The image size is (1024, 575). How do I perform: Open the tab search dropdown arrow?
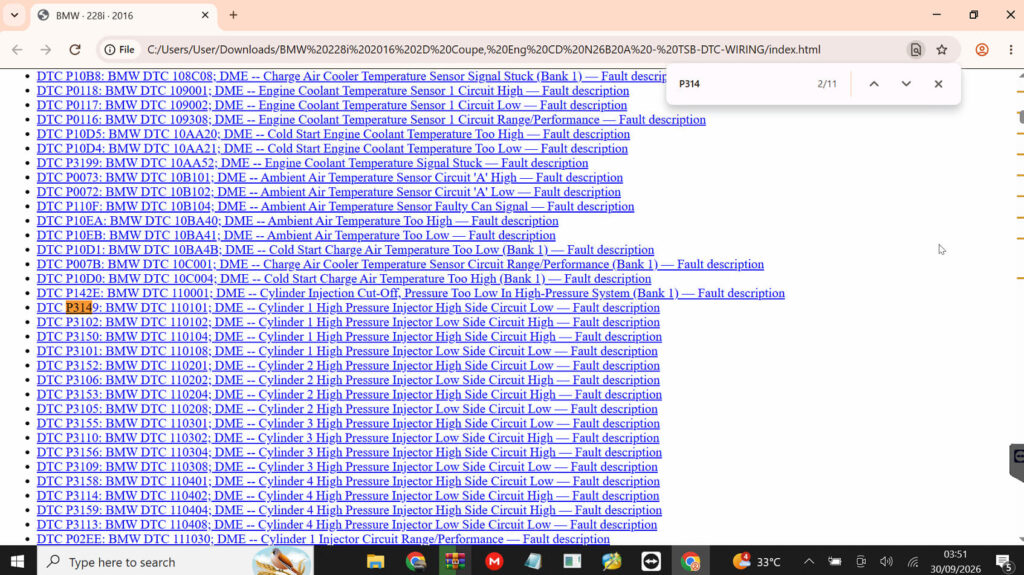coord(14,15)
